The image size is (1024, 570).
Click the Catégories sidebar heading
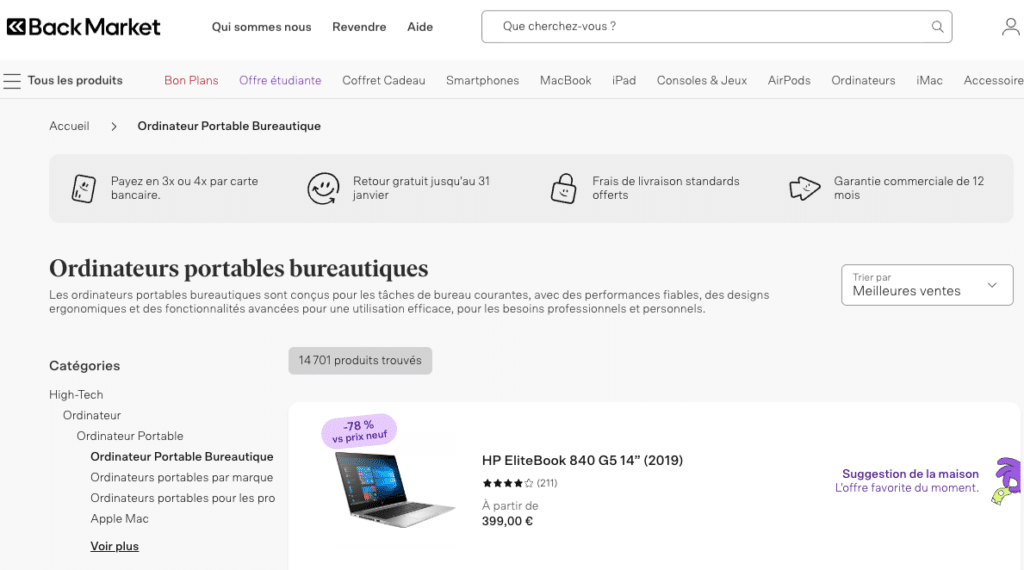[85, 366]
